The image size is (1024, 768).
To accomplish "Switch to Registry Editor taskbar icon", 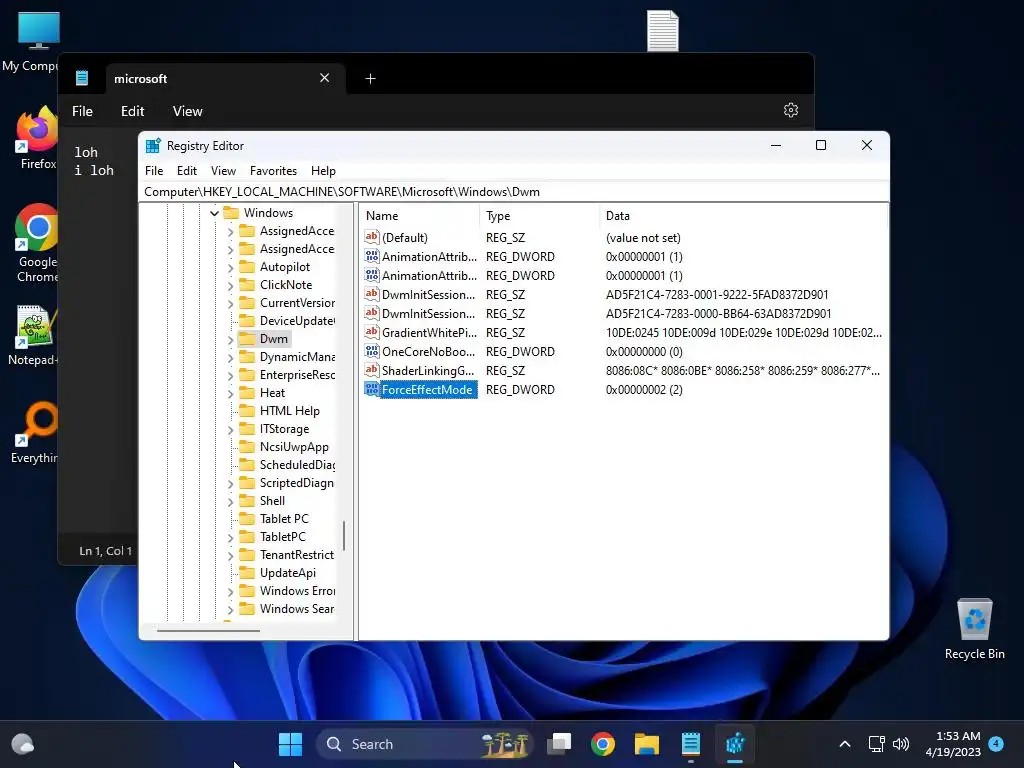I will coord(735,744).
